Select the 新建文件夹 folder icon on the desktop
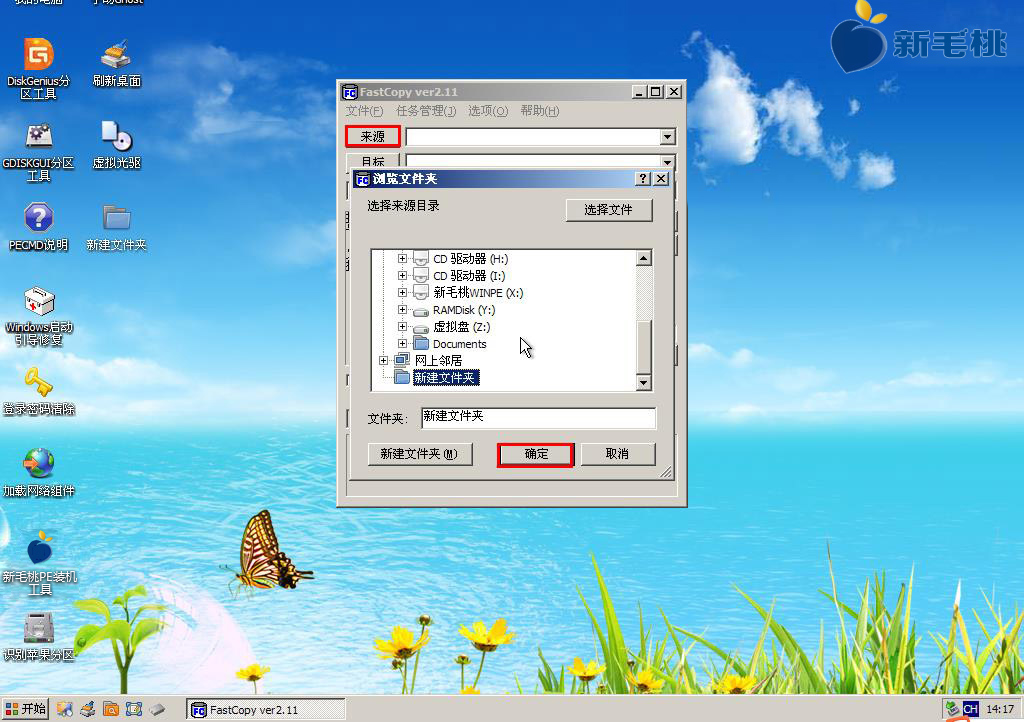 click(116, 227)
